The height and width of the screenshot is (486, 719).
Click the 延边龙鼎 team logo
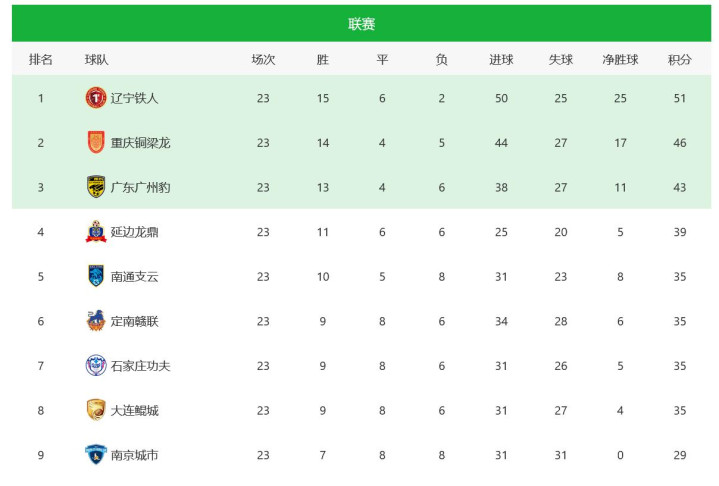pos(95,232)
